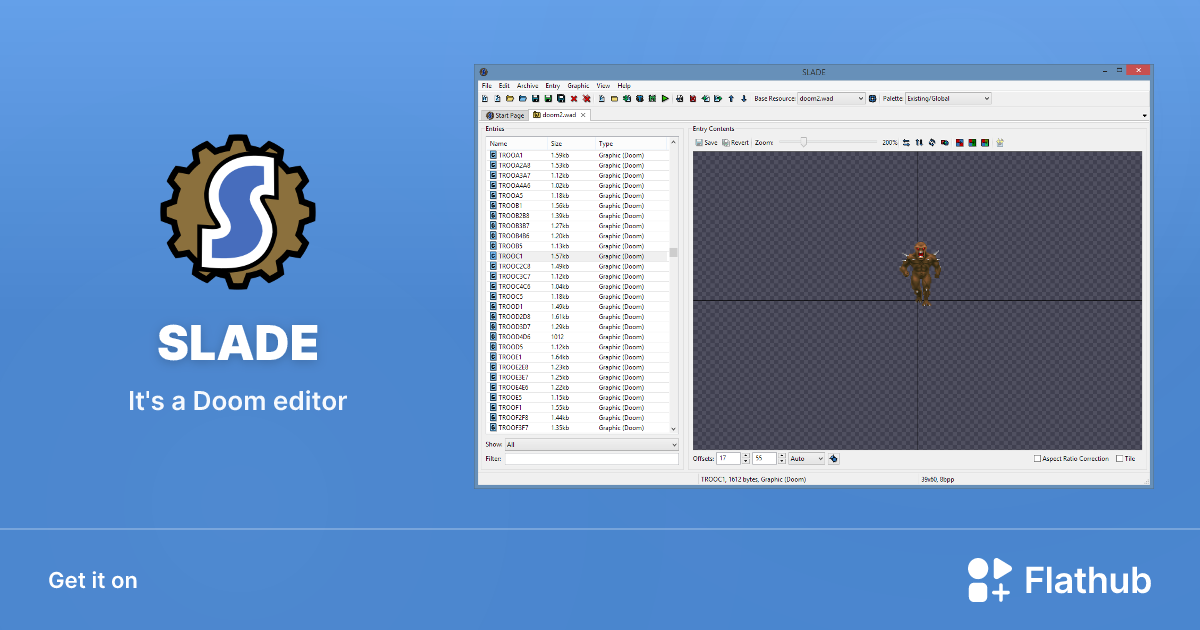Run the archive with the green play icon

pos(665,98)
